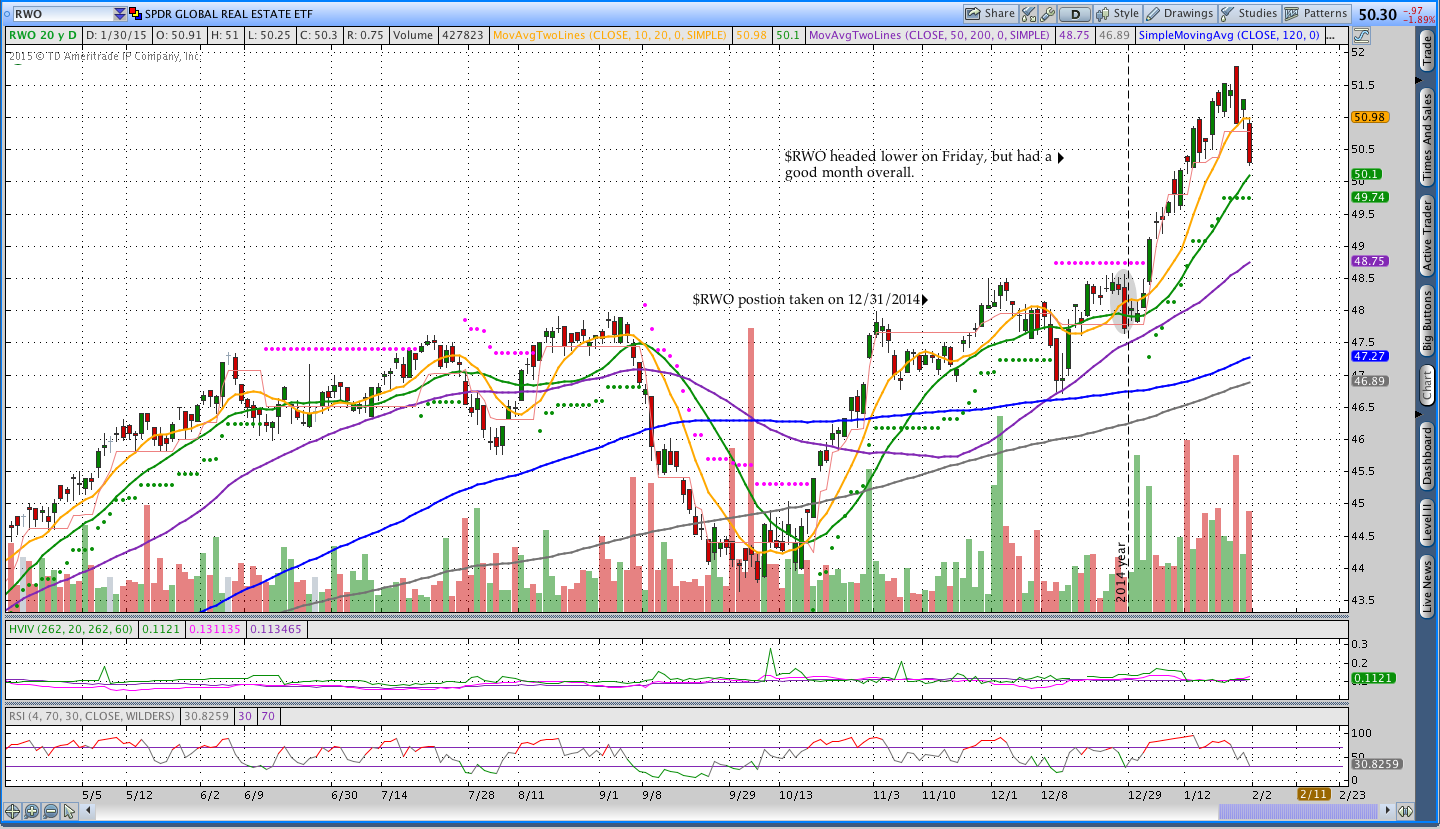Click the Volume label in the header

pos(413,35)
